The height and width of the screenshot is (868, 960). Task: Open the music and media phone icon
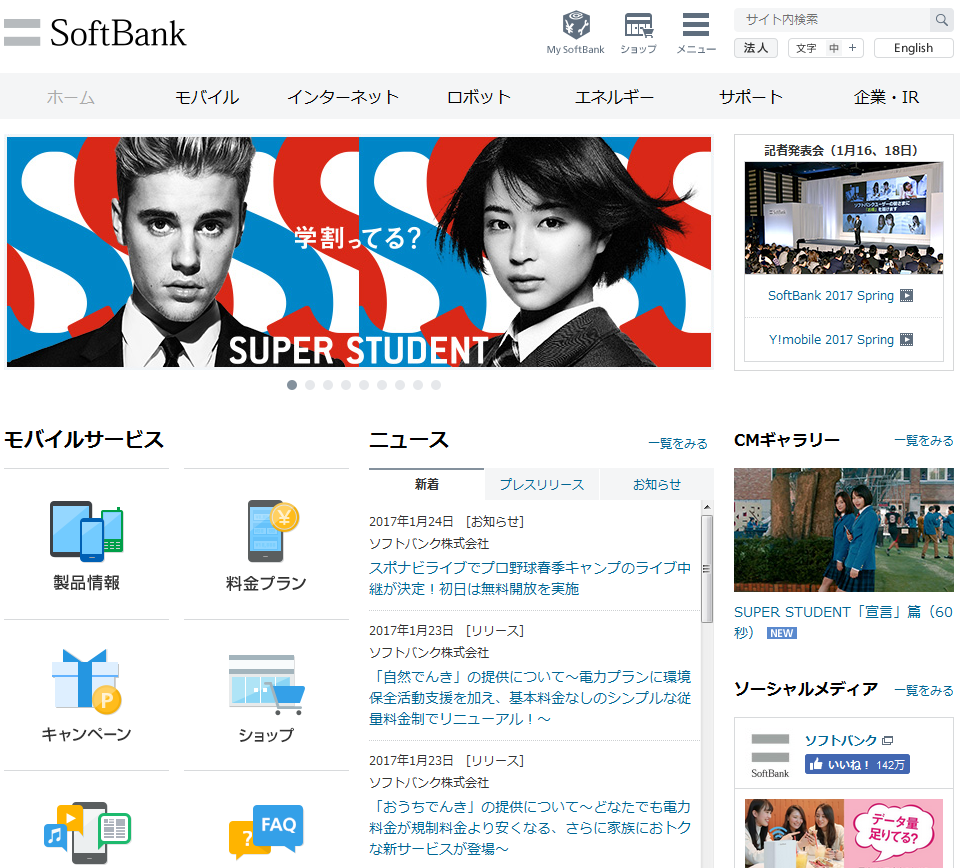86,833
